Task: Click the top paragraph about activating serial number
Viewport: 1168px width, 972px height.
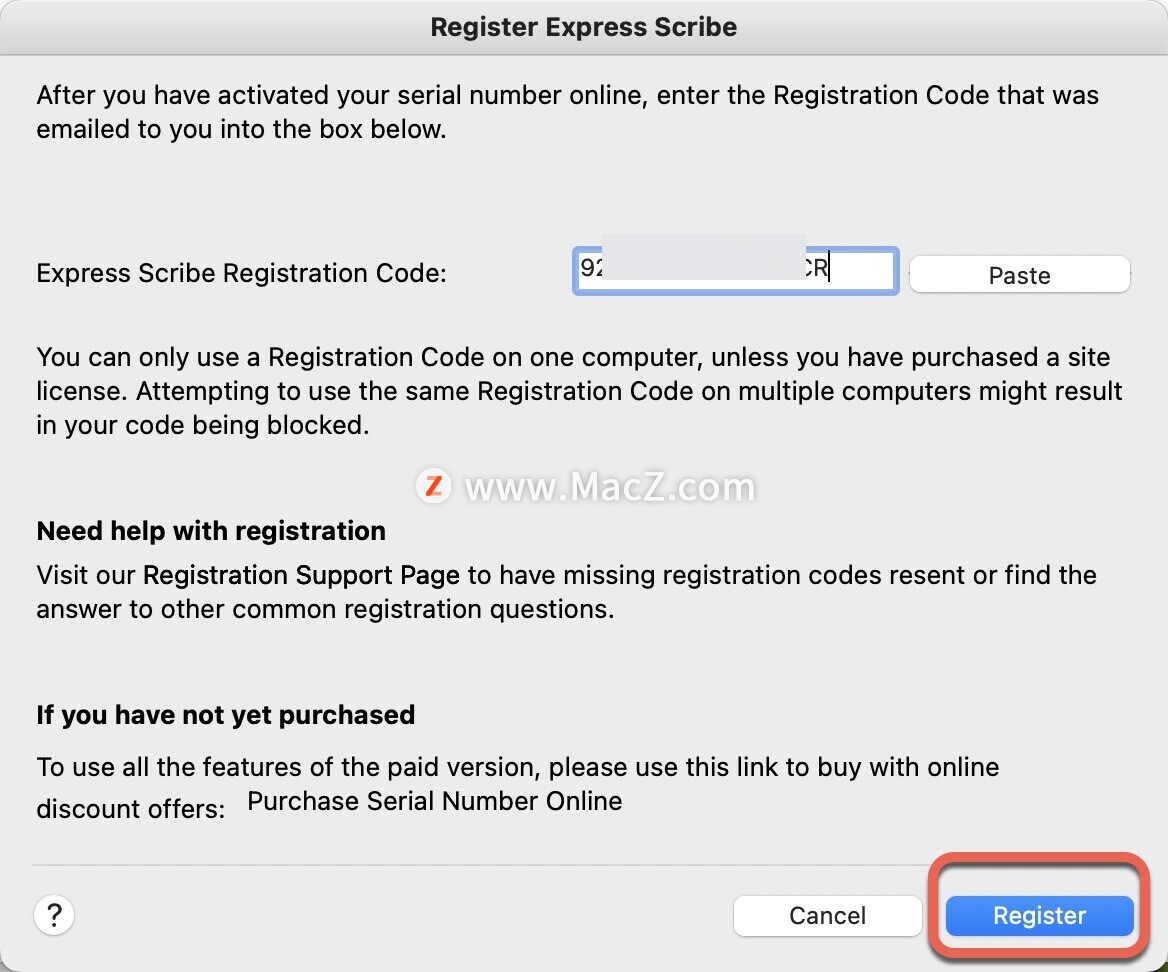Action: 567,112
